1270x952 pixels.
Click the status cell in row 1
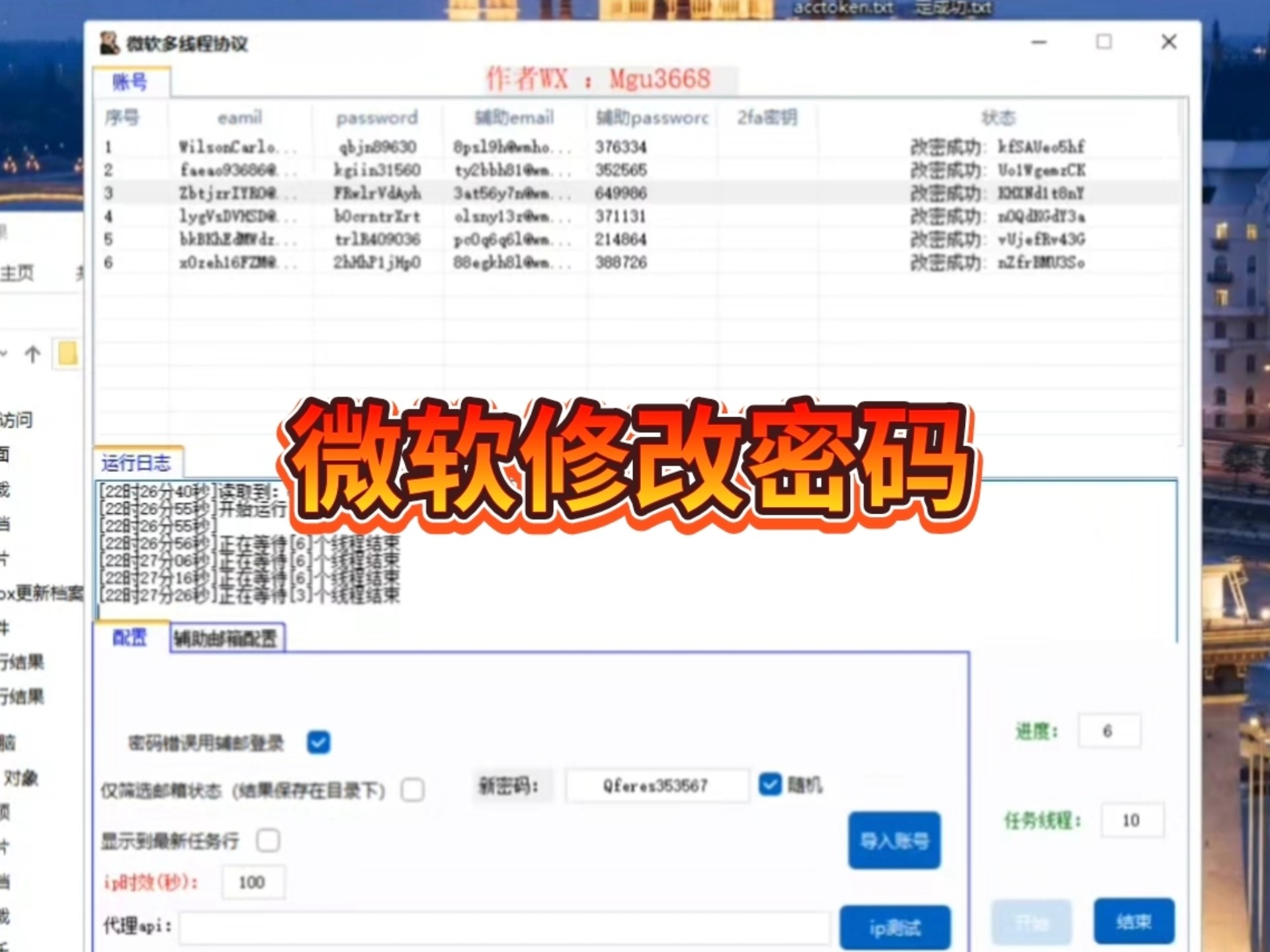[997, 147]
